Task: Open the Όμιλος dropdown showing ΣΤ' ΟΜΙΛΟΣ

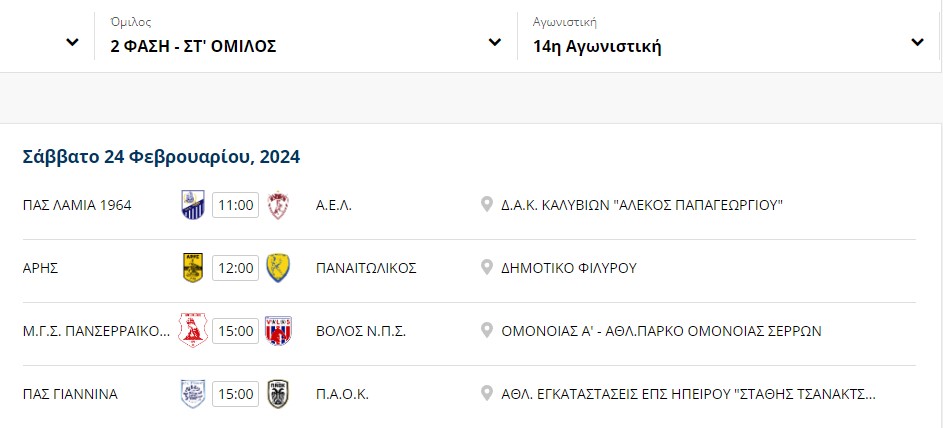Action: (306, 36)
